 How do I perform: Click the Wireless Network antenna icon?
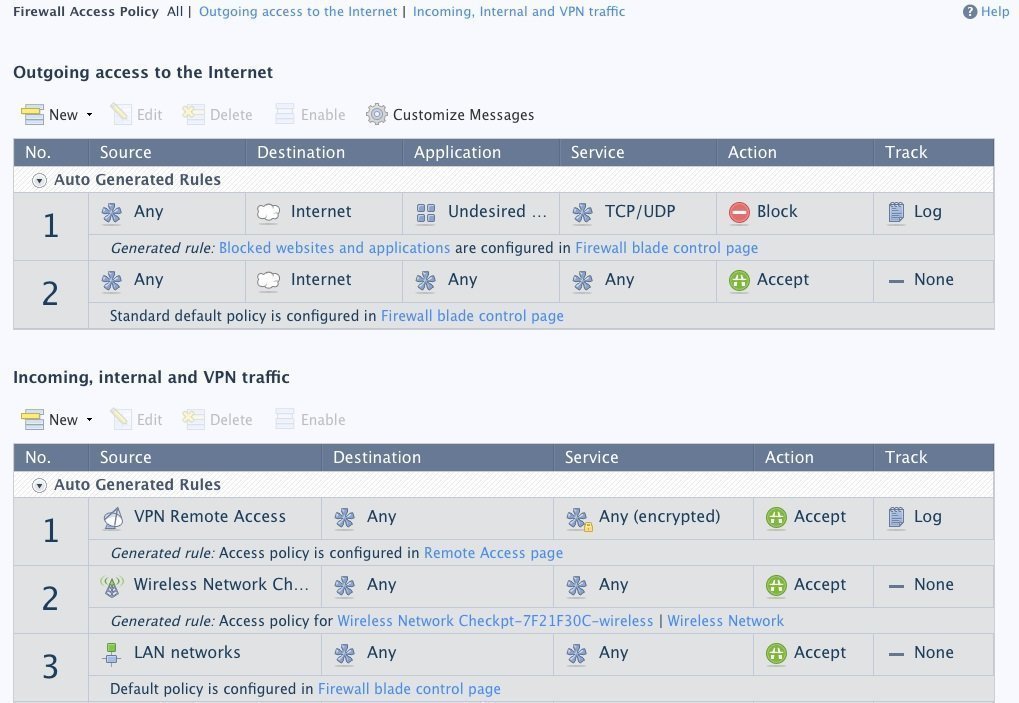pos(112,585)
